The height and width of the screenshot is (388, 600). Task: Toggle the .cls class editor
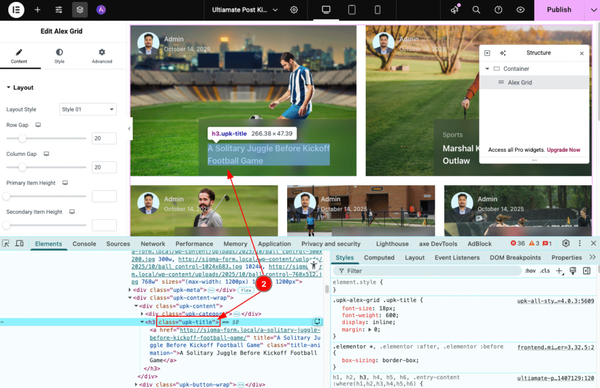pyautogui.click(x=545, y=271)
